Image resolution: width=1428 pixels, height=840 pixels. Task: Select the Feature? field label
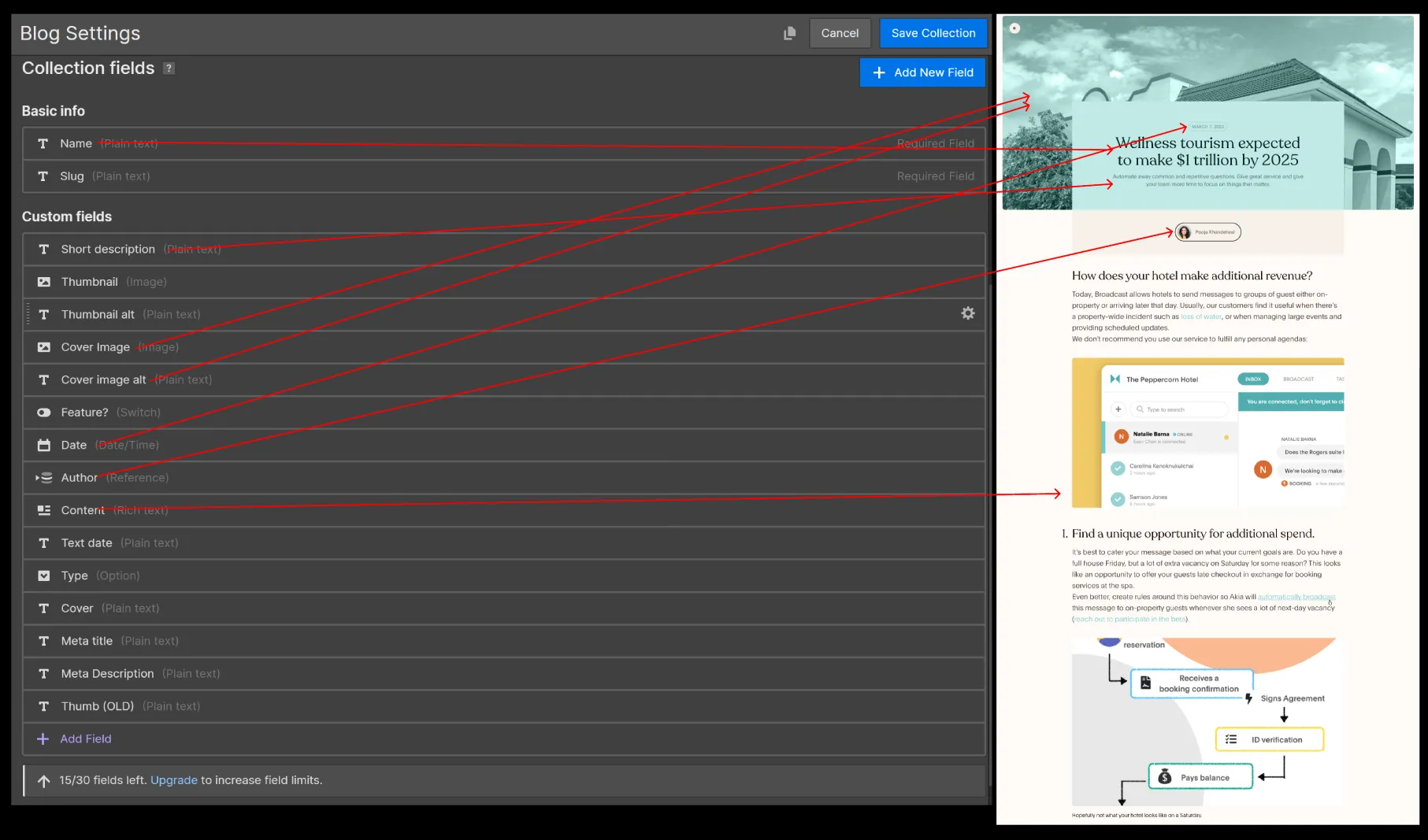point(85,413)
